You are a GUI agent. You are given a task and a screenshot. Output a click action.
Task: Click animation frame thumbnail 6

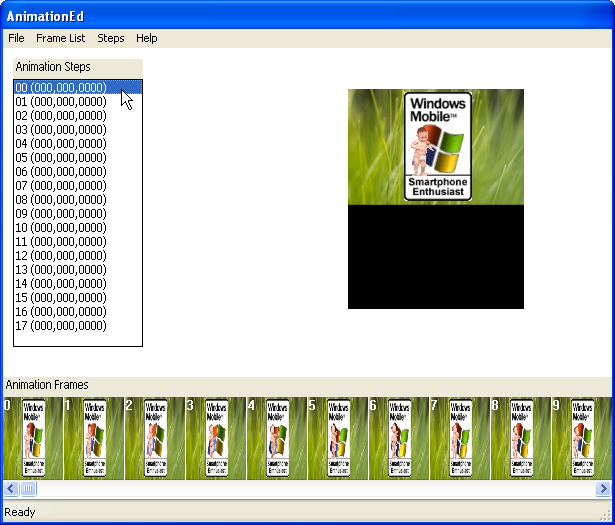coord(399,438)
